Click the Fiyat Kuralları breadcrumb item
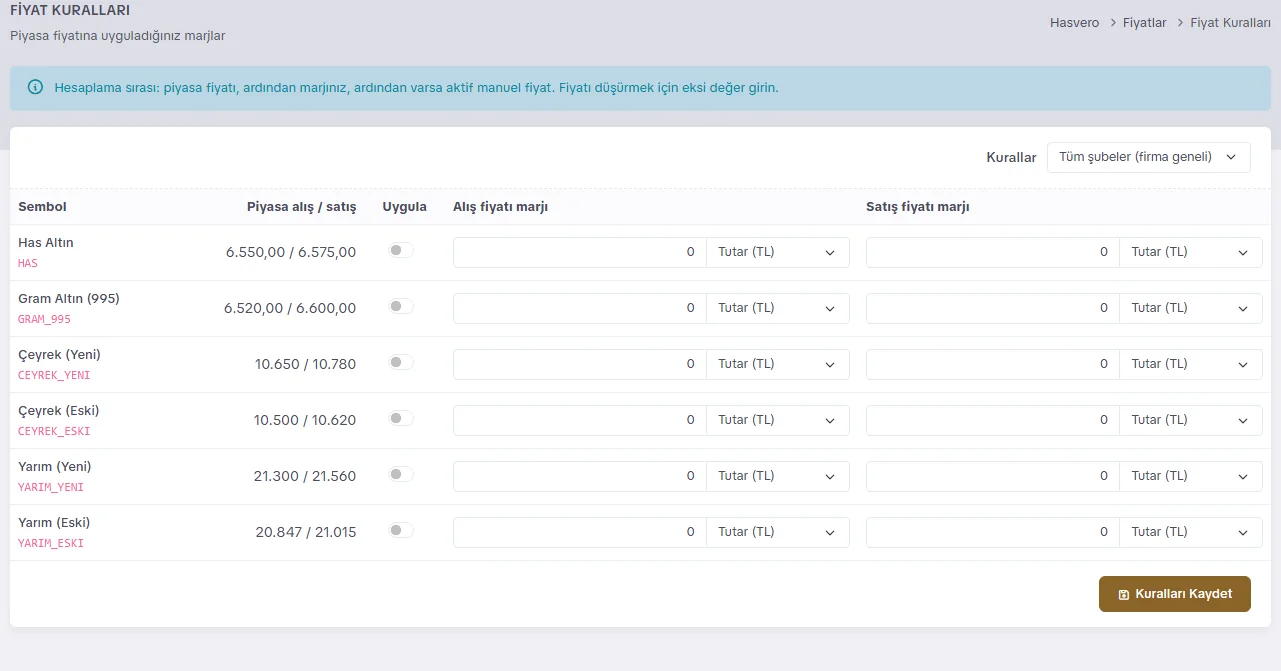1281x671 pixels. pyautogui.click(x=1230, y=22)
